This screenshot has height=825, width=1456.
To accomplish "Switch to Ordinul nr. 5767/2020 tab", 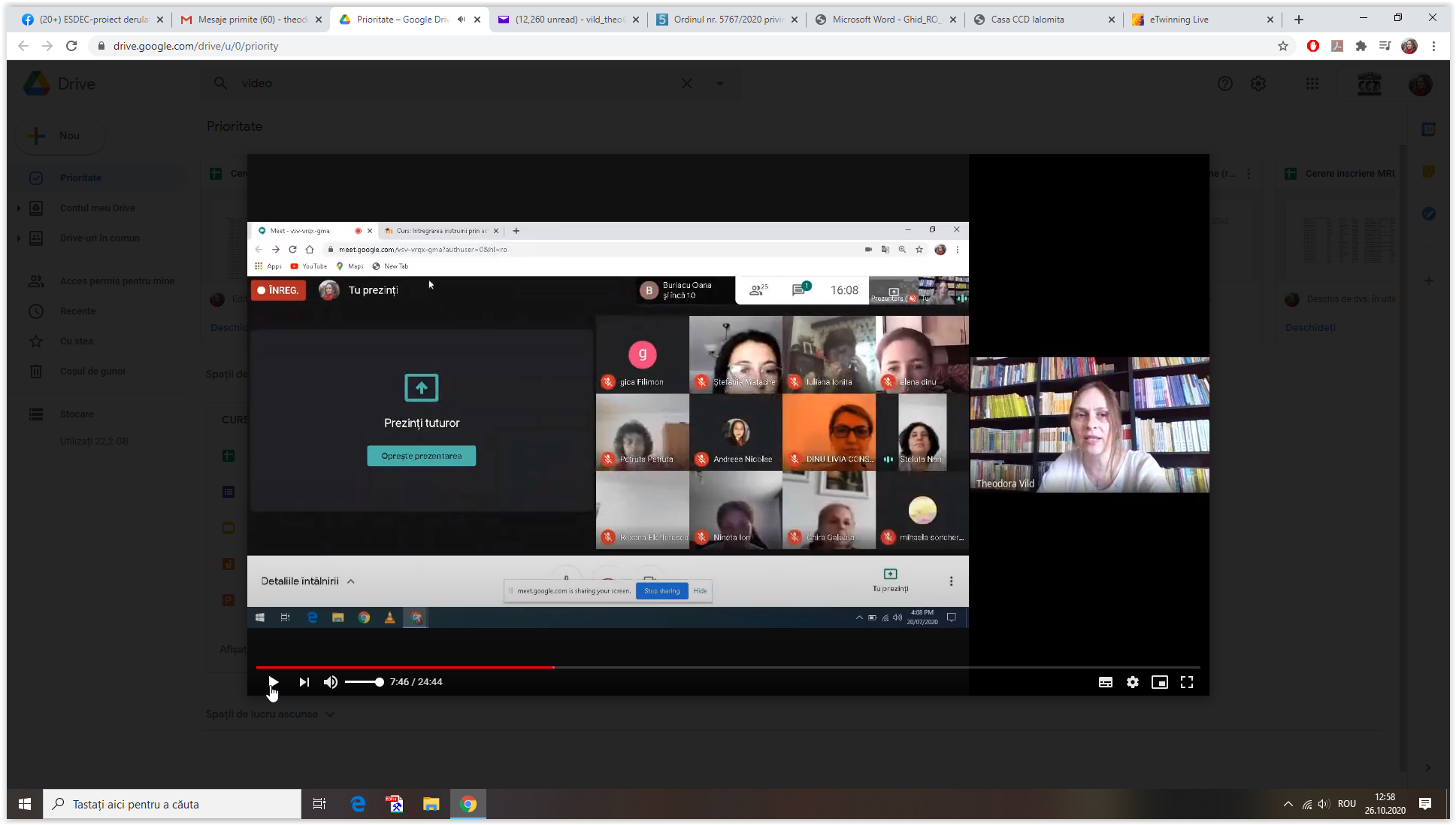I will click(728, 20).
